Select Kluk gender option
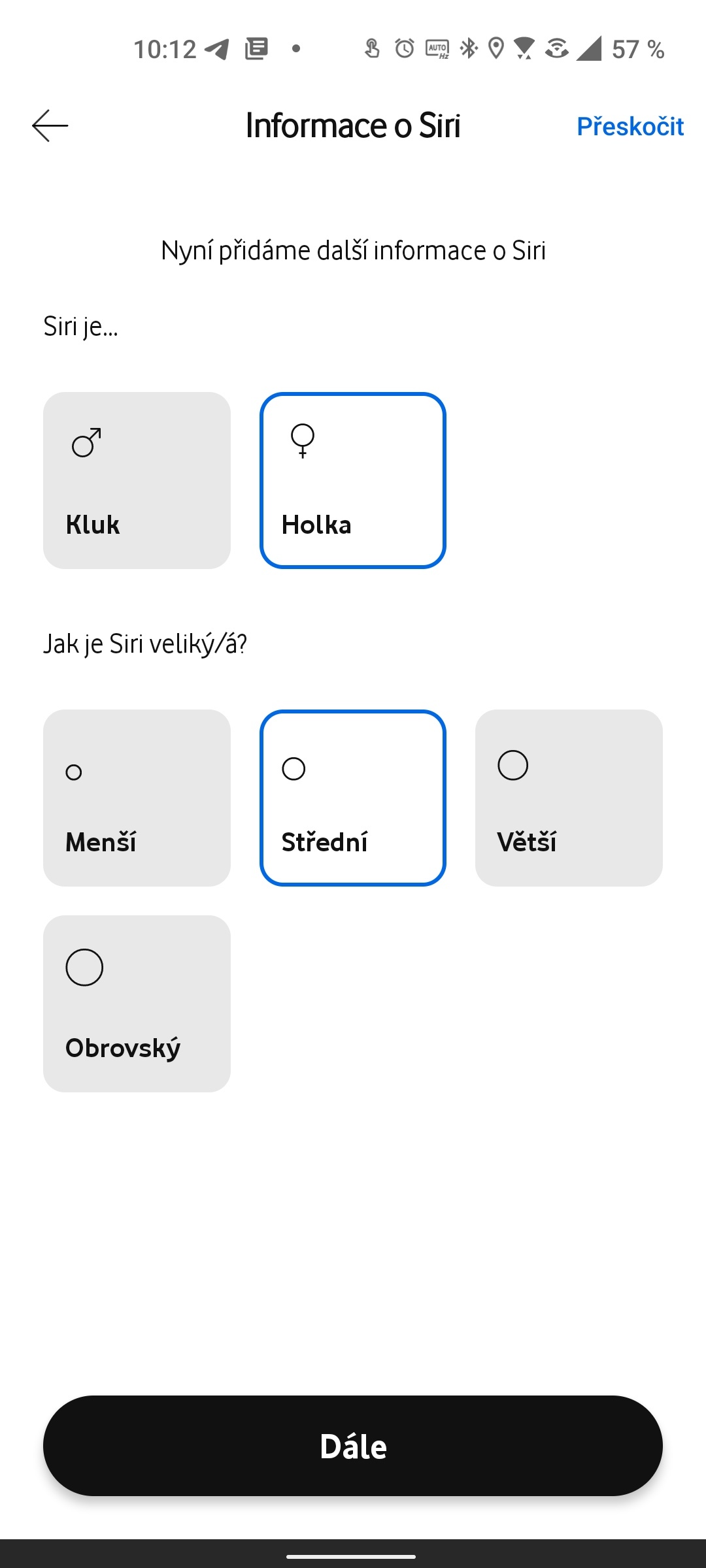Viewport: 706px width, 1568px height. point(137,480)
